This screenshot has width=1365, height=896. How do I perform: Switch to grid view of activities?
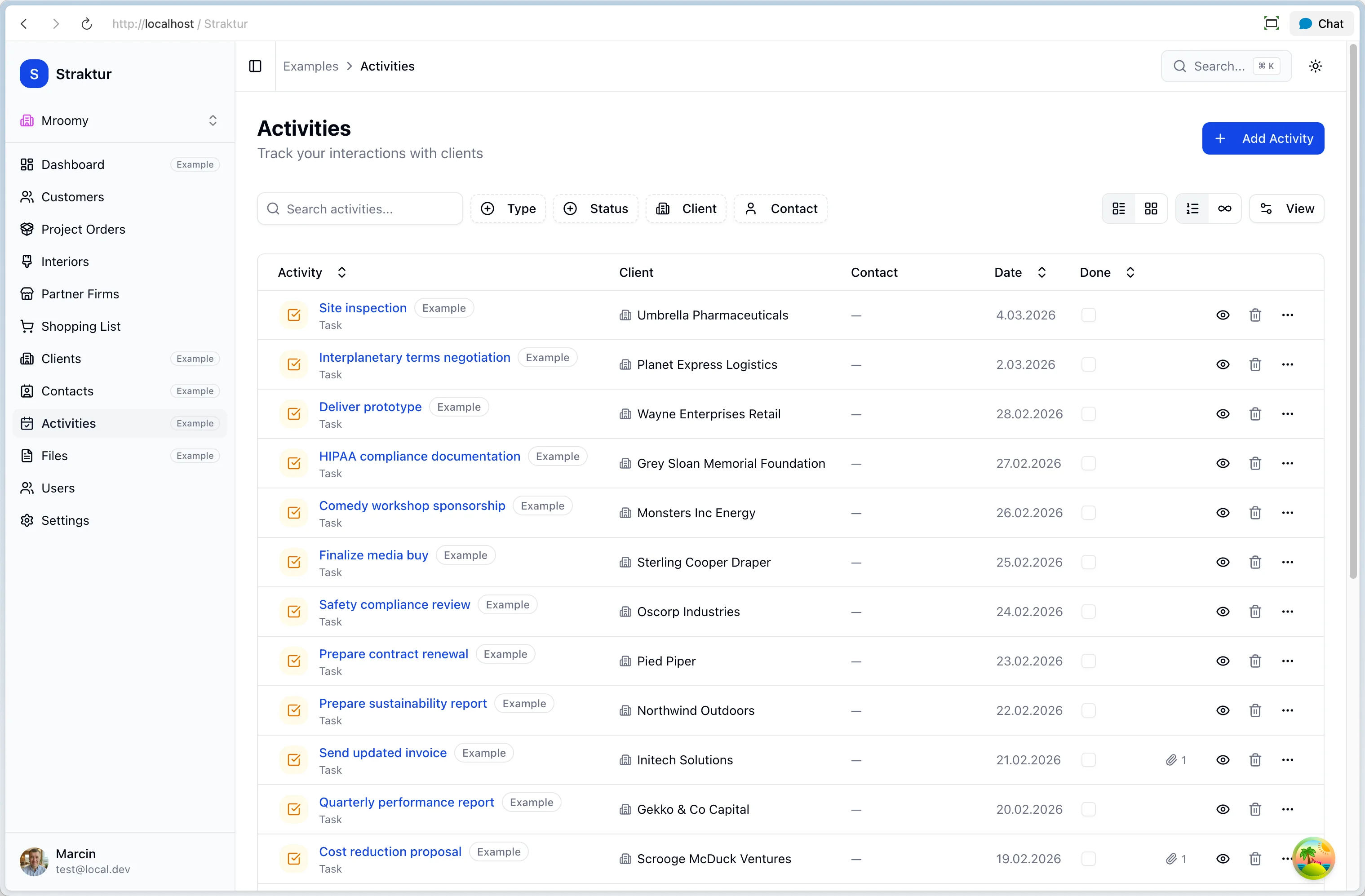tap(1151, 208)
